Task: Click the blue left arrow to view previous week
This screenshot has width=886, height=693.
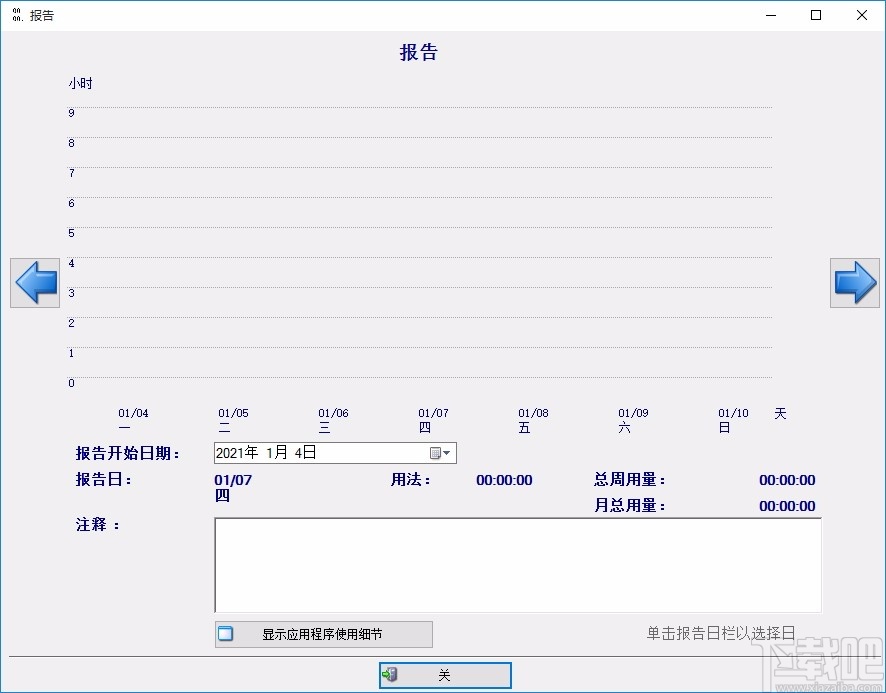Action: tap(34, 283)
